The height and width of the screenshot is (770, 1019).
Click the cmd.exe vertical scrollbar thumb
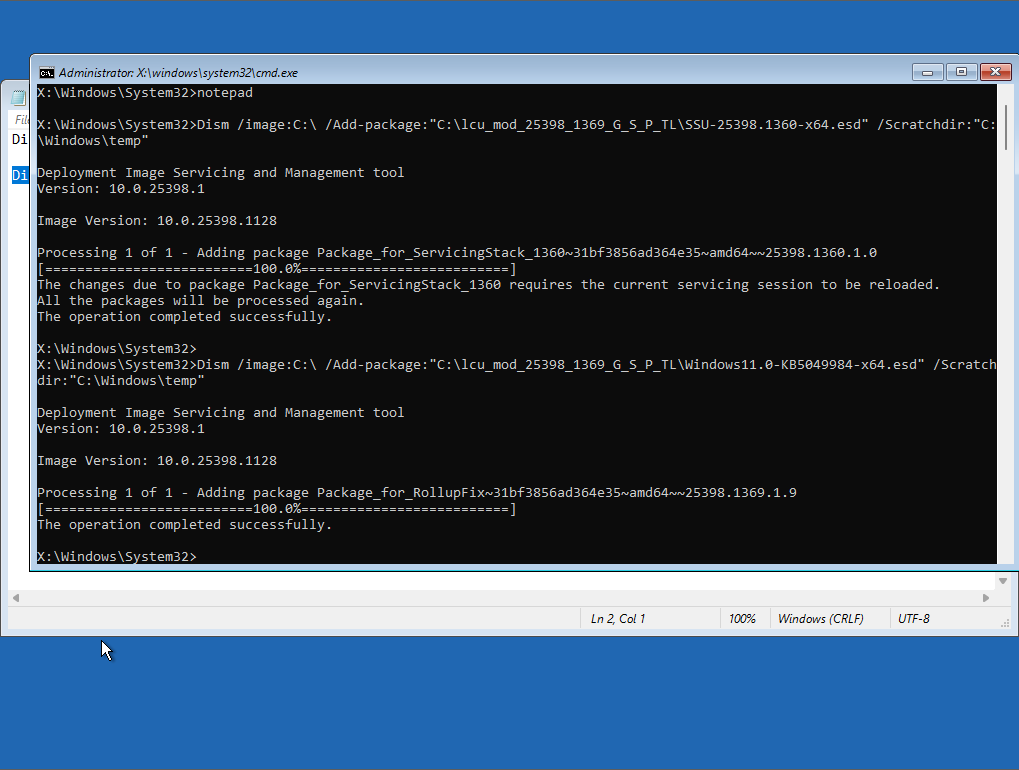point(1005,128)
